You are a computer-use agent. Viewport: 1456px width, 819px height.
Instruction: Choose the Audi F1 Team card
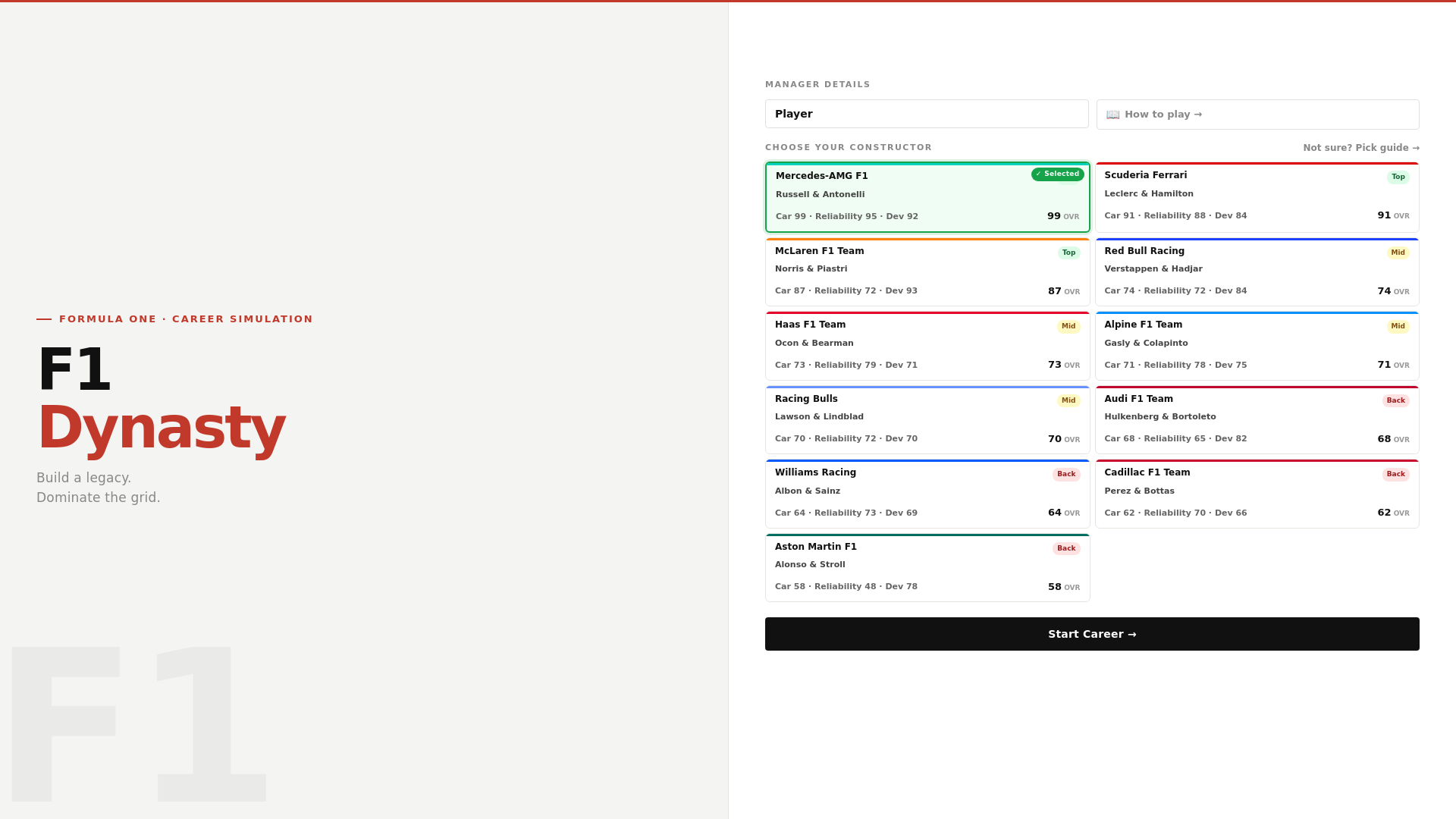point(1257,420)
